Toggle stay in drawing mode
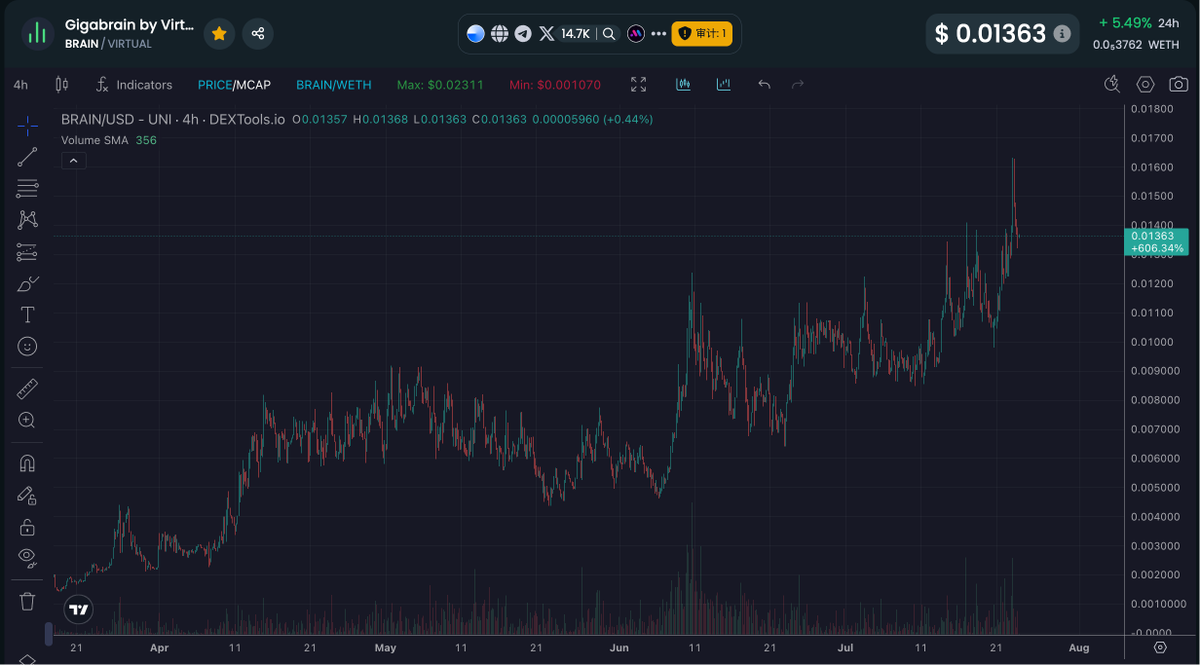The width and height of the screenshot is (1200, 665). 27,495
